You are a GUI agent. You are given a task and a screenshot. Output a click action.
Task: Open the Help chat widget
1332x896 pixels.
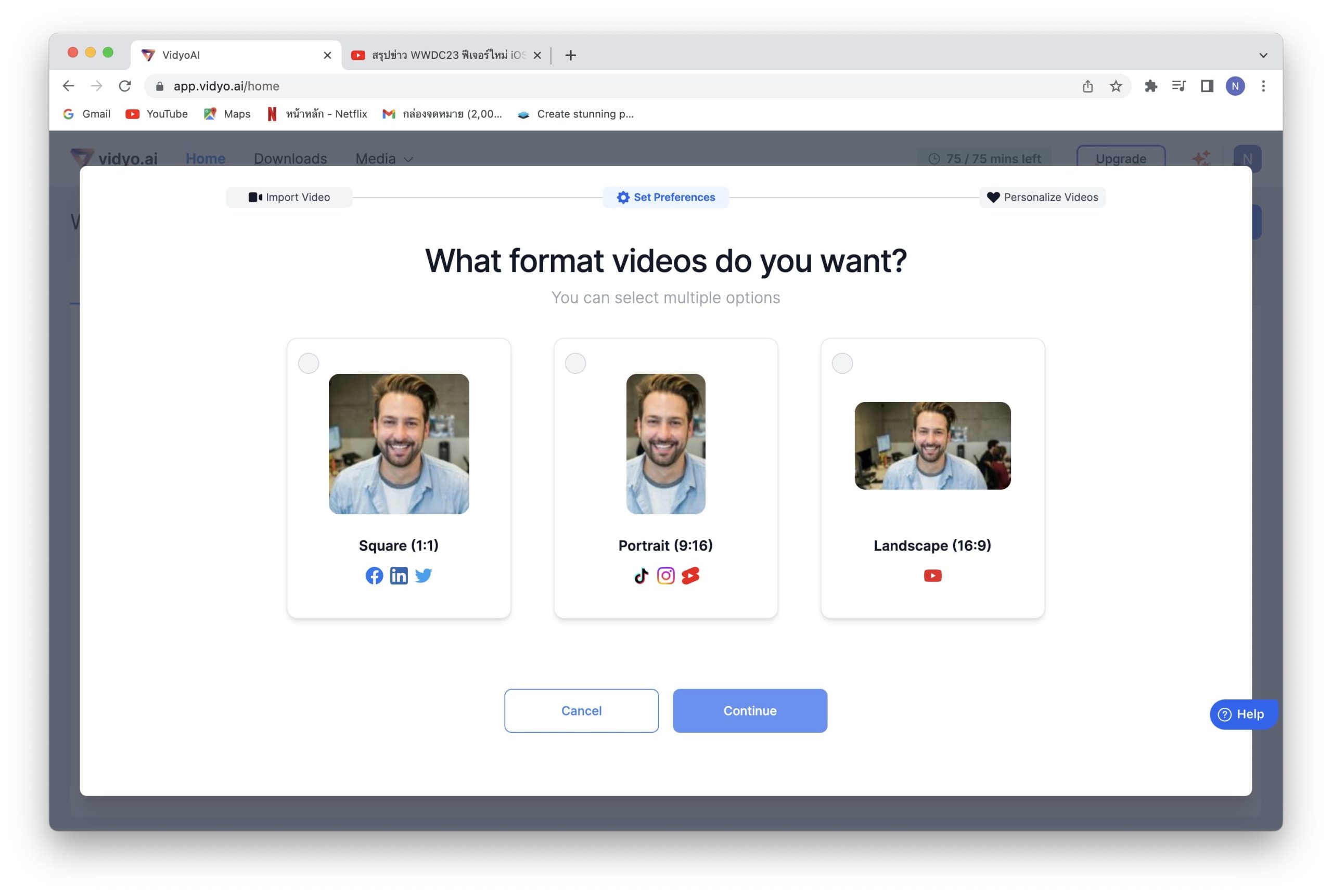coord(1243,713)
